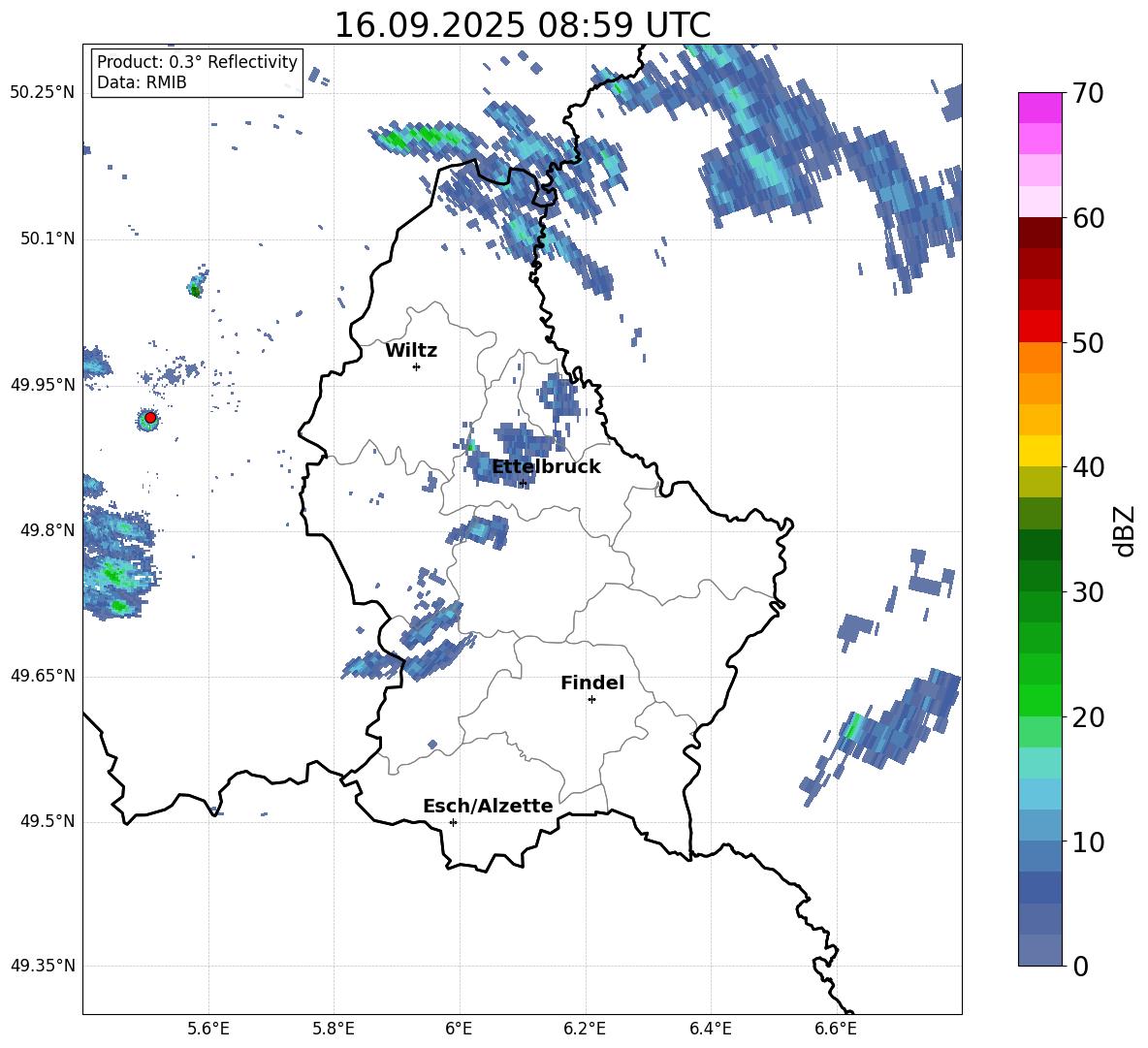Click the 49.5°N latitude label
The width and height of the screenshot is (1148, 1048).
[48, 821]
